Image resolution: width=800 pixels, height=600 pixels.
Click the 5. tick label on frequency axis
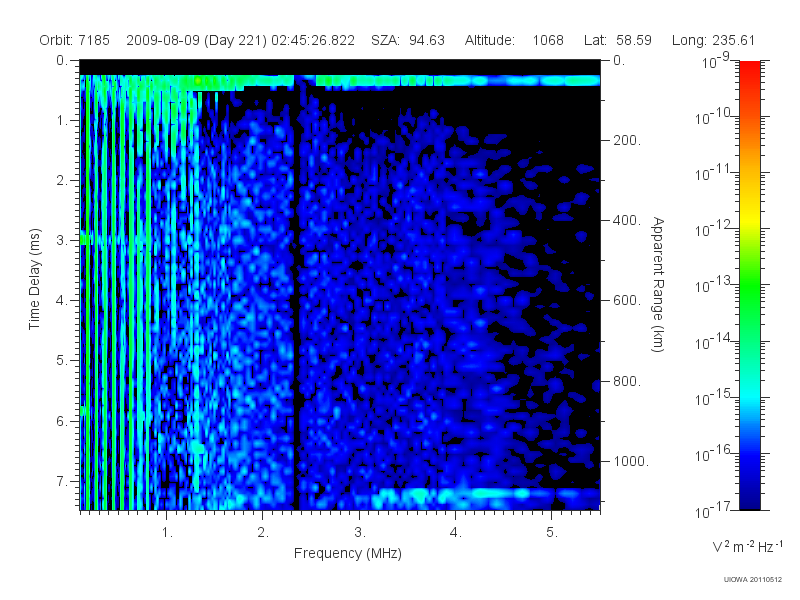552,533
